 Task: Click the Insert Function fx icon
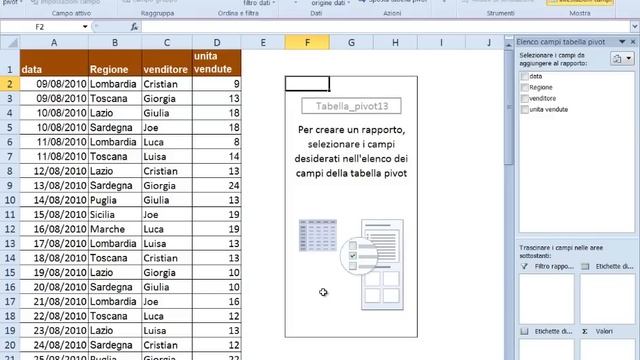[x=134, y=27]
